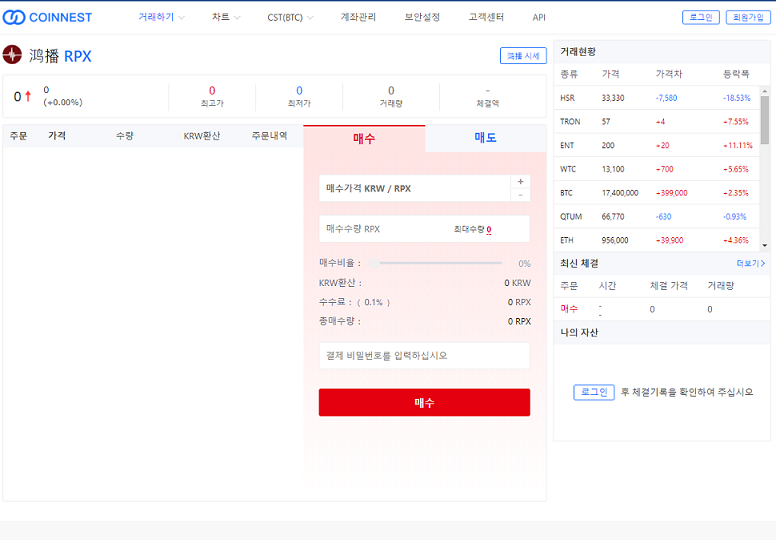Click the 최저가 value
The height and width of the screenshot is (540, 776).
coord(299,91)
